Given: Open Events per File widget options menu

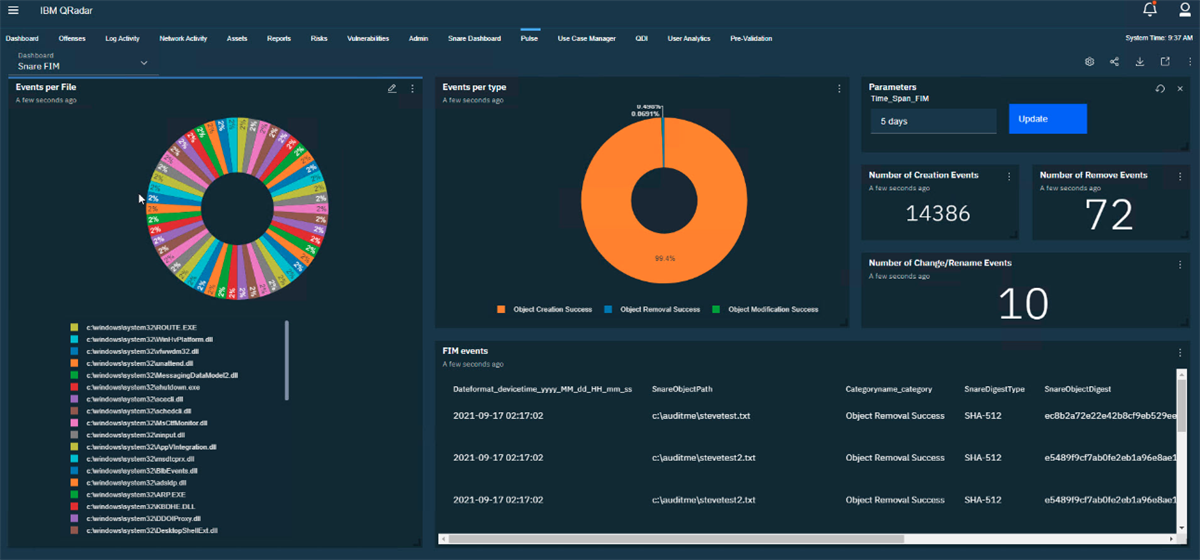Looking at the screenshot, I should click(413, 89).
